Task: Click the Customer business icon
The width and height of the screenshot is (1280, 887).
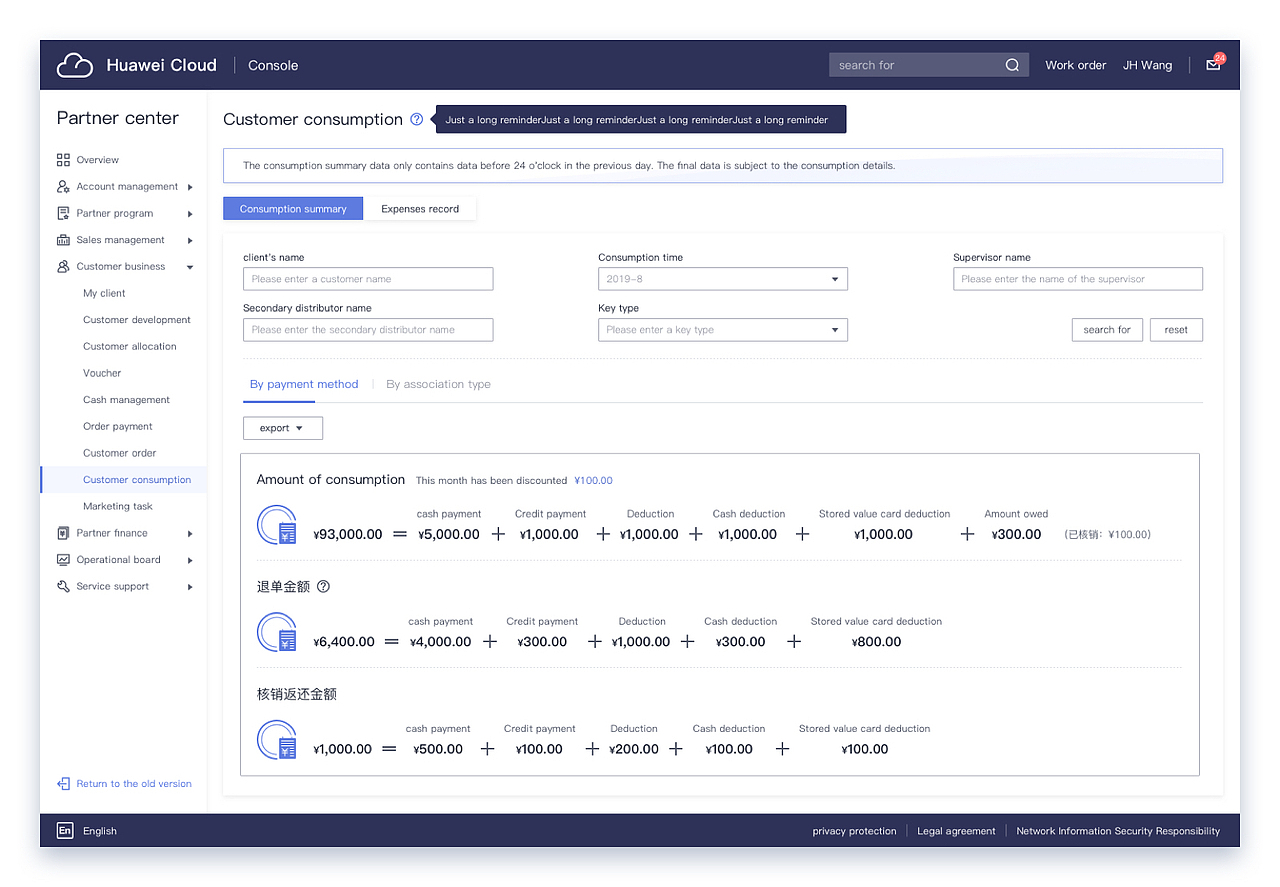Action: pyautogui.click(x=63, y=266)
